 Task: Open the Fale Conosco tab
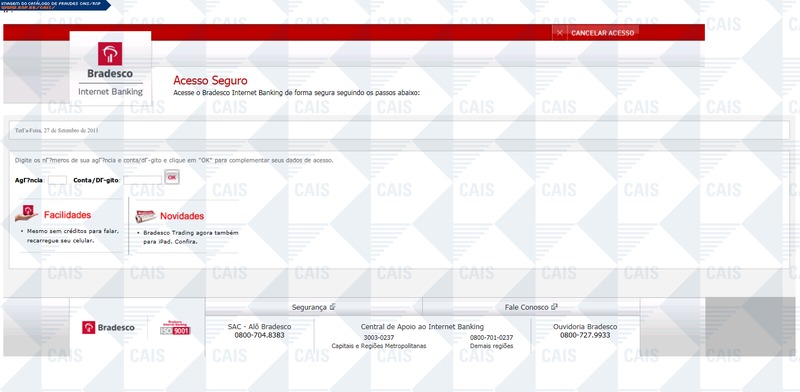pos(531,307)
